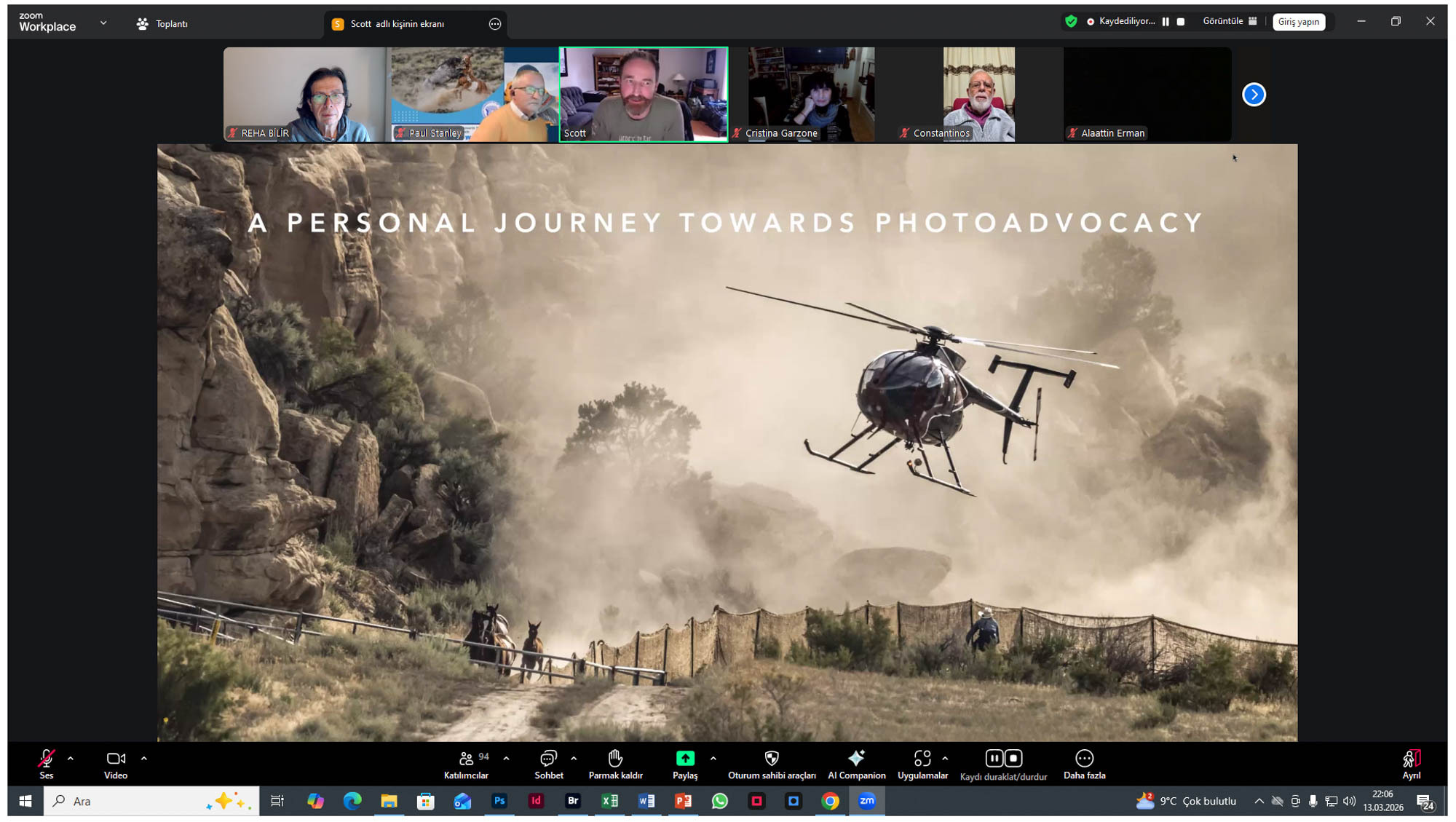Pause recording in the top Kaydediliyor indicator
The image size is (1456, 822).
click(x=1166, y=22)
